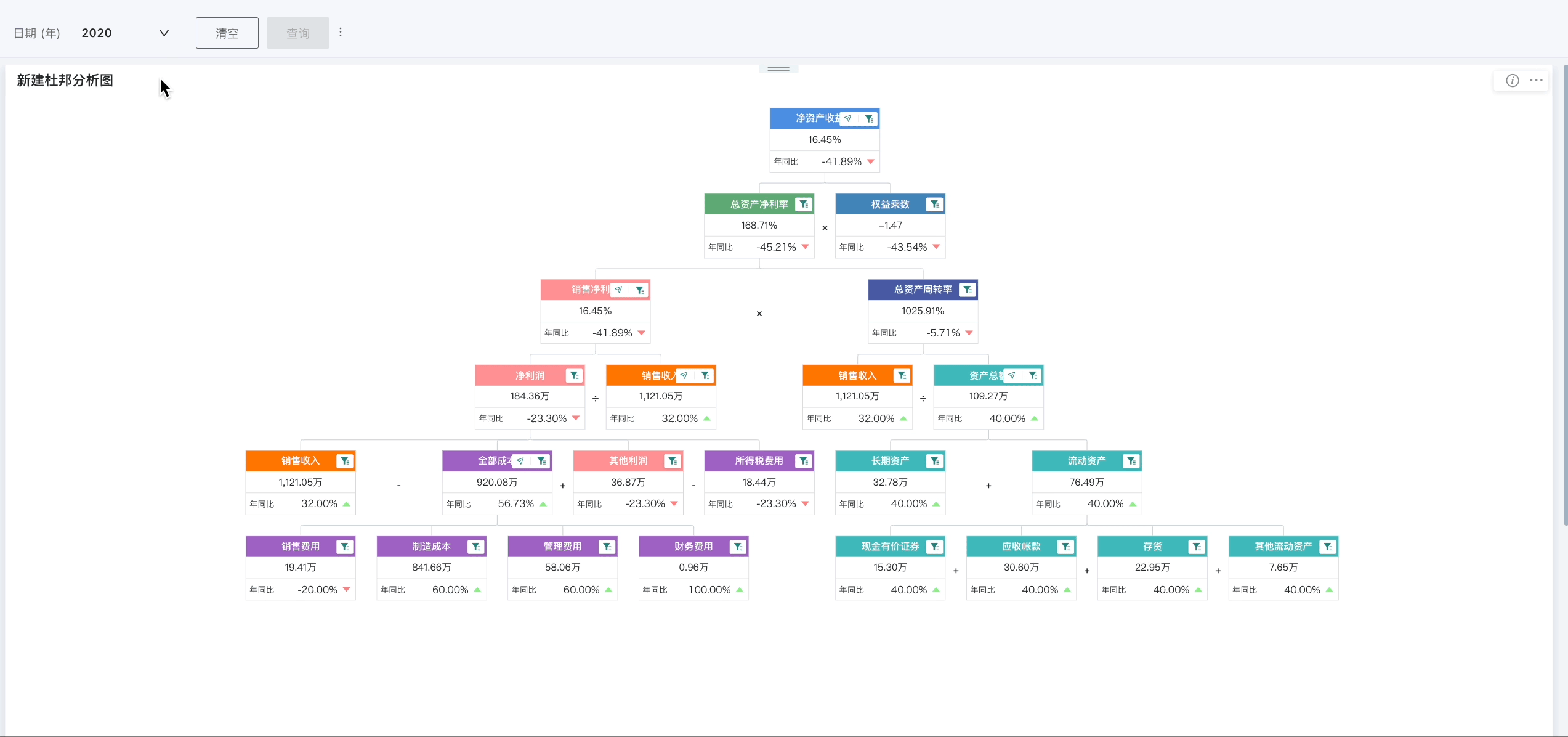Click 年同比 -5.71% in 总资产周转率 node
This screenshot has width=1568, height=737.
pos(923,333)
